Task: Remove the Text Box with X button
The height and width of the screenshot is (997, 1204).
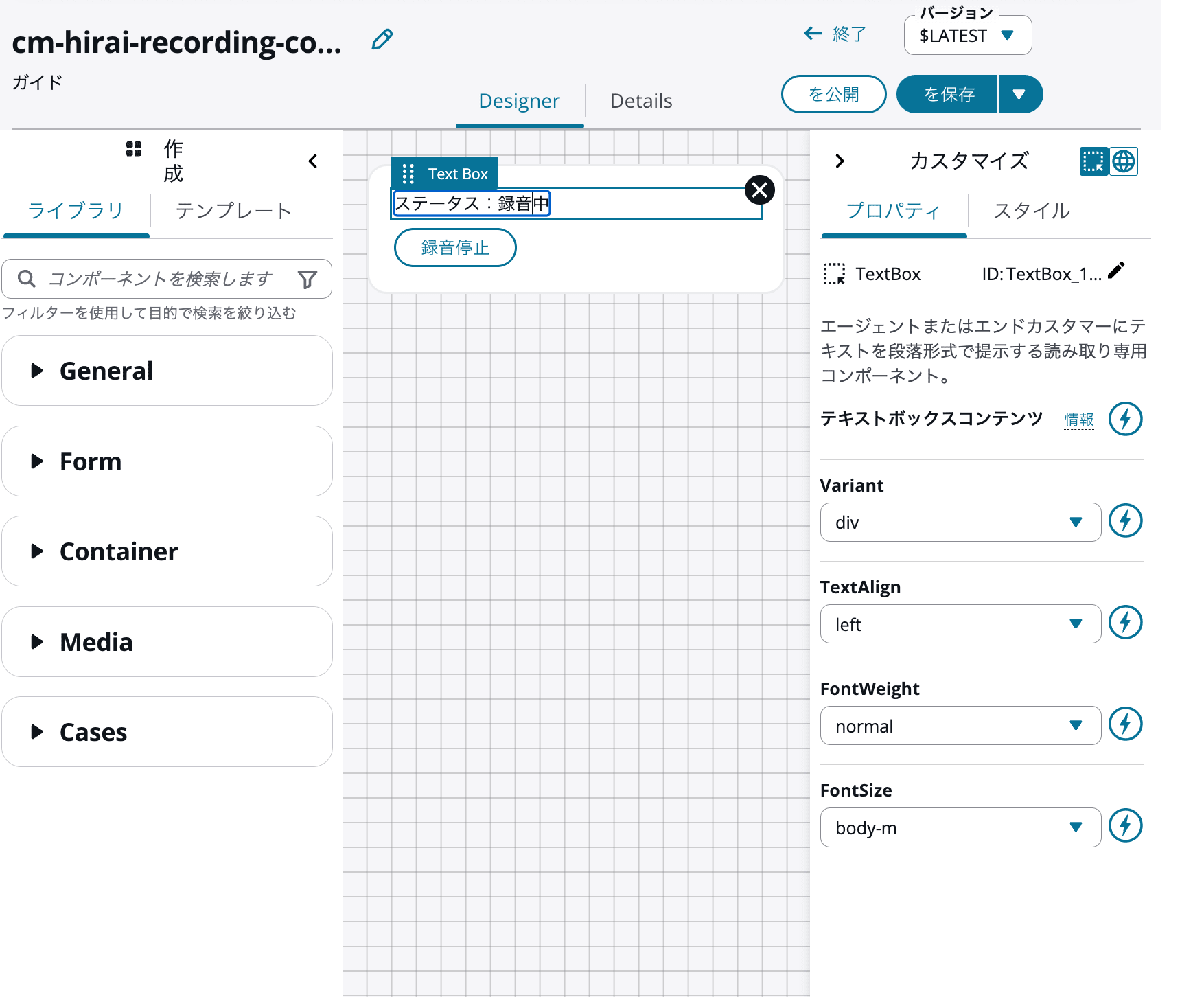Action: tap(760, 190)
